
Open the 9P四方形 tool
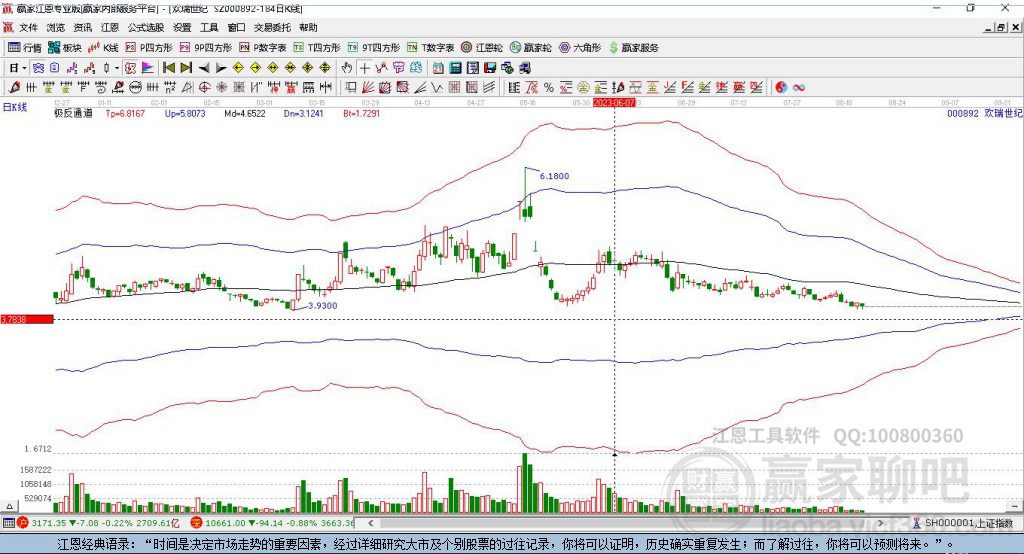tap(206, 48)
